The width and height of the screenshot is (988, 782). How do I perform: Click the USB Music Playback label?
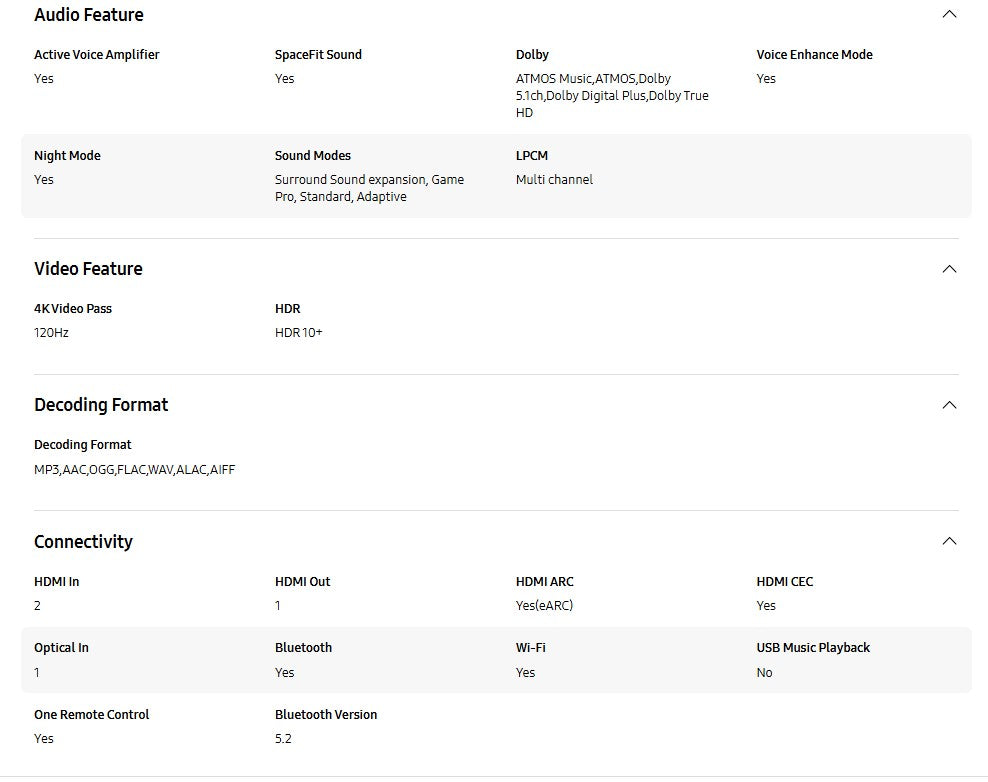[x=813, y=647]
